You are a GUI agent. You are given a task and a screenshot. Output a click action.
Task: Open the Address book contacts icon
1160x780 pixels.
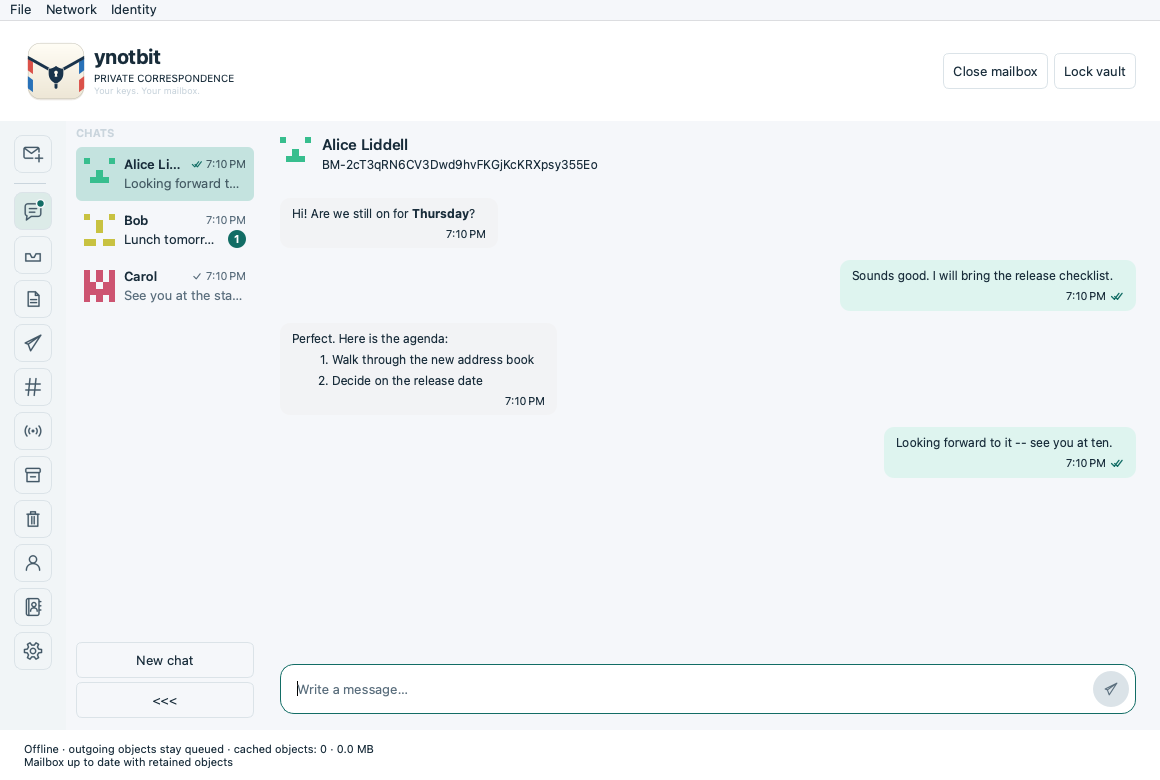(x=33, y=607)
